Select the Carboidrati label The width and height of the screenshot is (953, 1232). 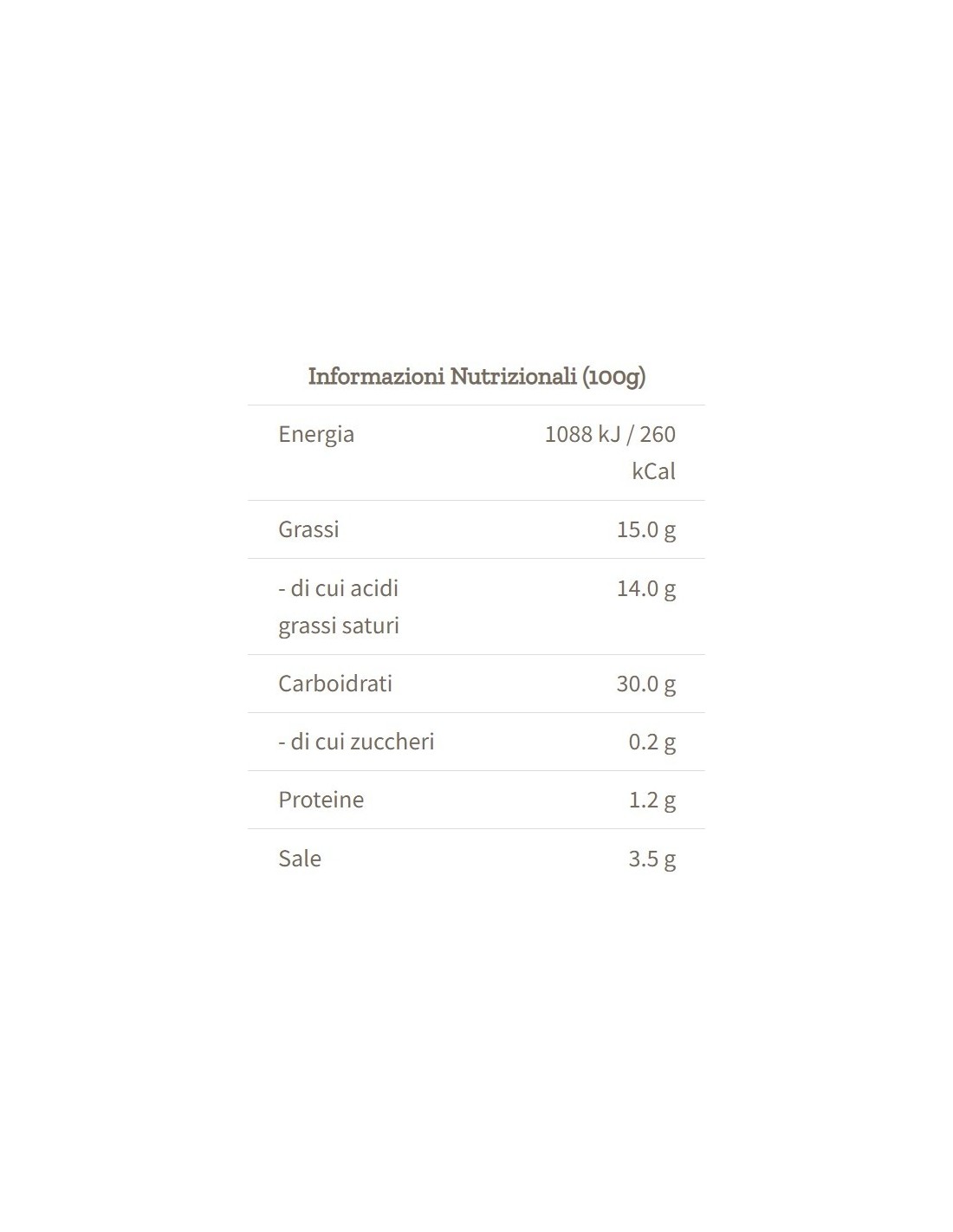pos(335,684)
